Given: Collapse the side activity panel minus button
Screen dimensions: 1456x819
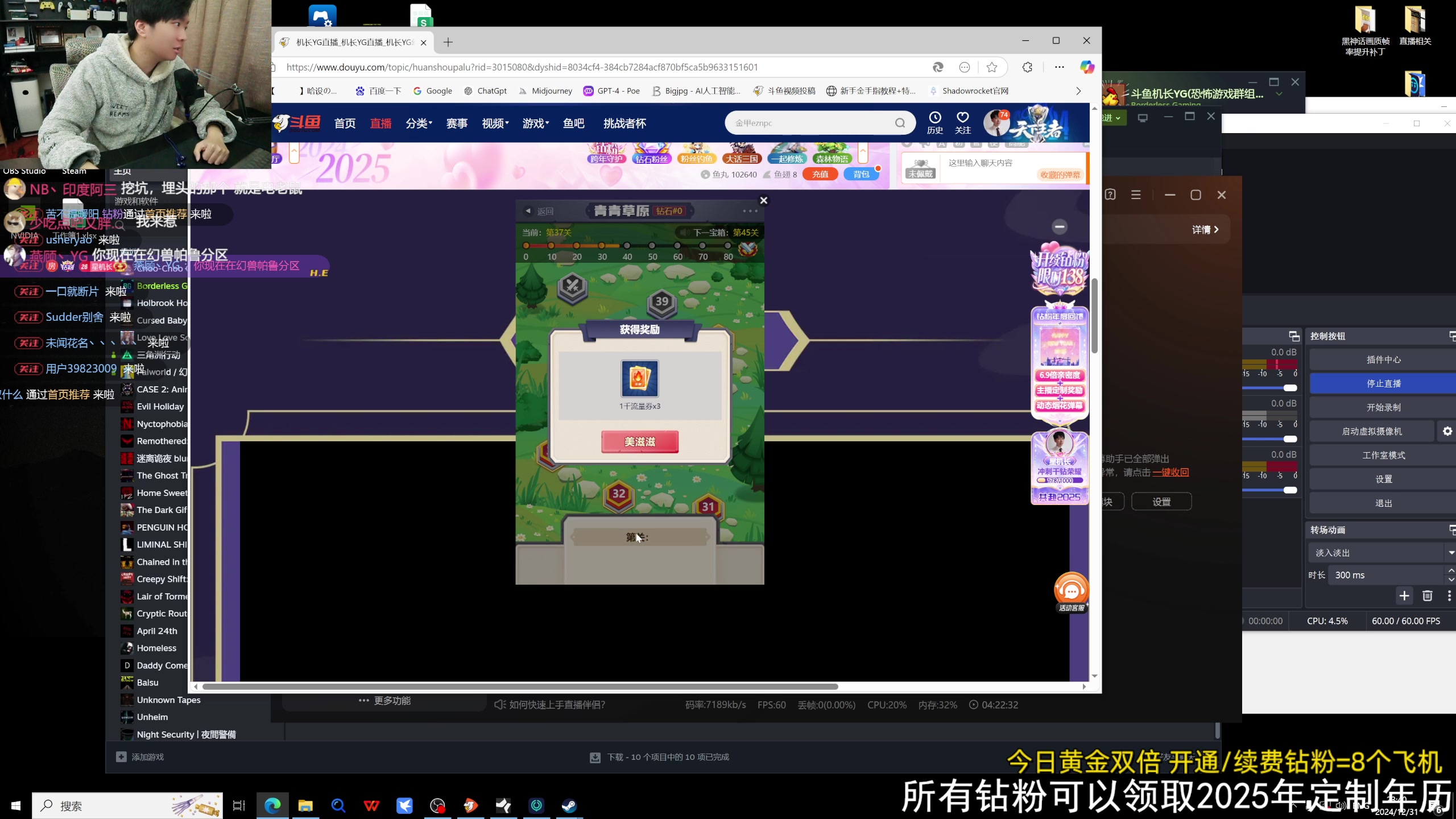Looking at the screenshot, I should [1059, 227].
